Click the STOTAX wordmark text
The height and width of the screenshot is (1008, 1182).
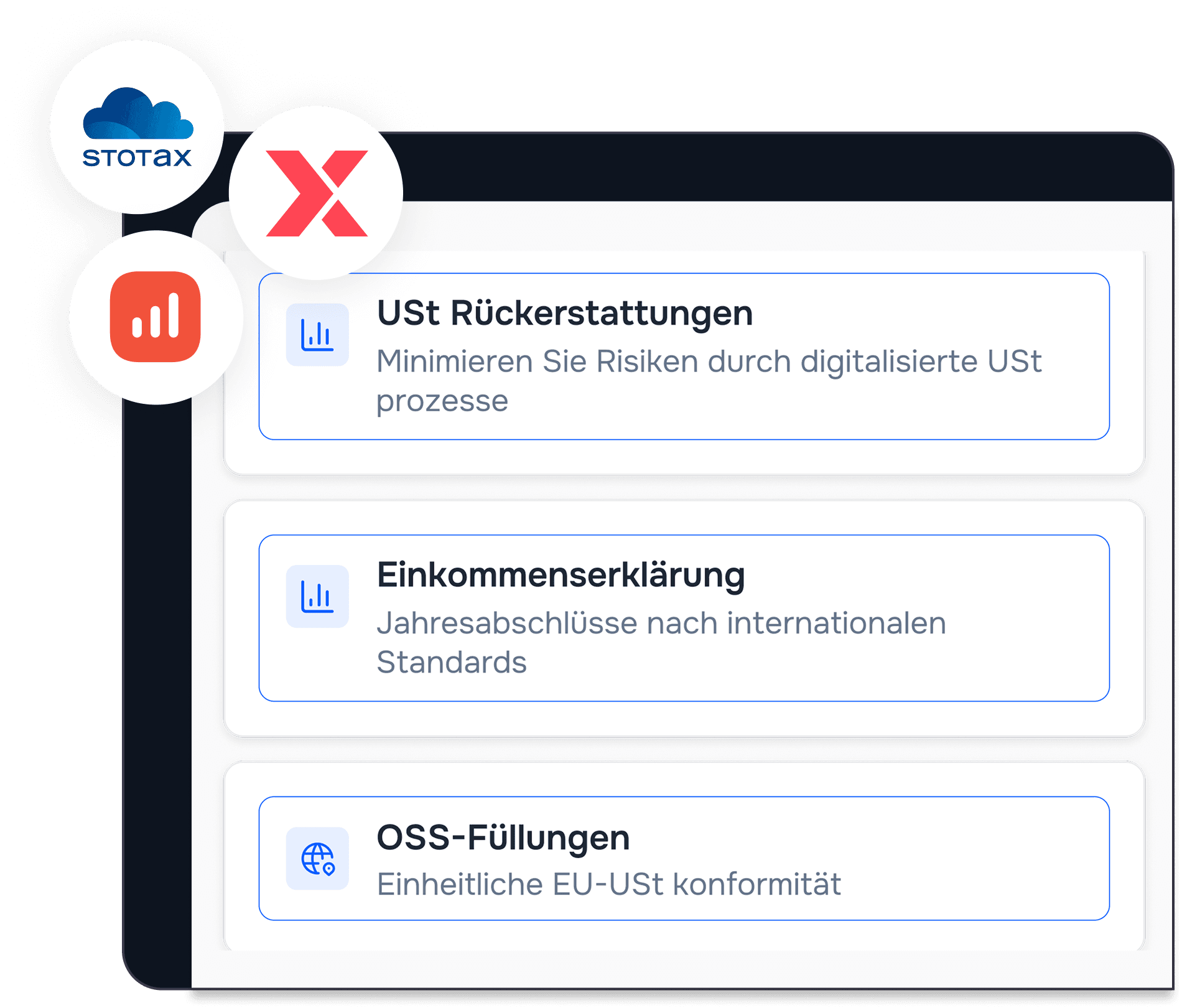click(137, 157)
